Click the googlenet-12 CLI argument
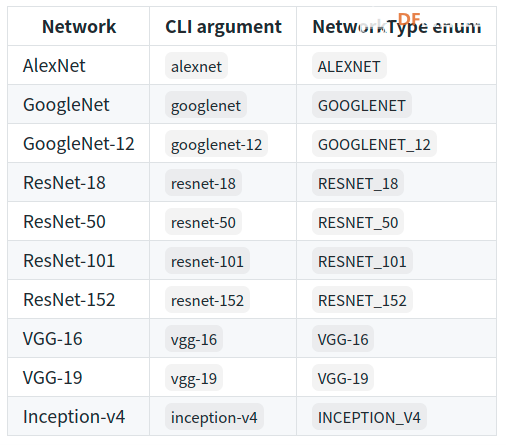This screenshot has height=445, width=506. pos(216,144)
